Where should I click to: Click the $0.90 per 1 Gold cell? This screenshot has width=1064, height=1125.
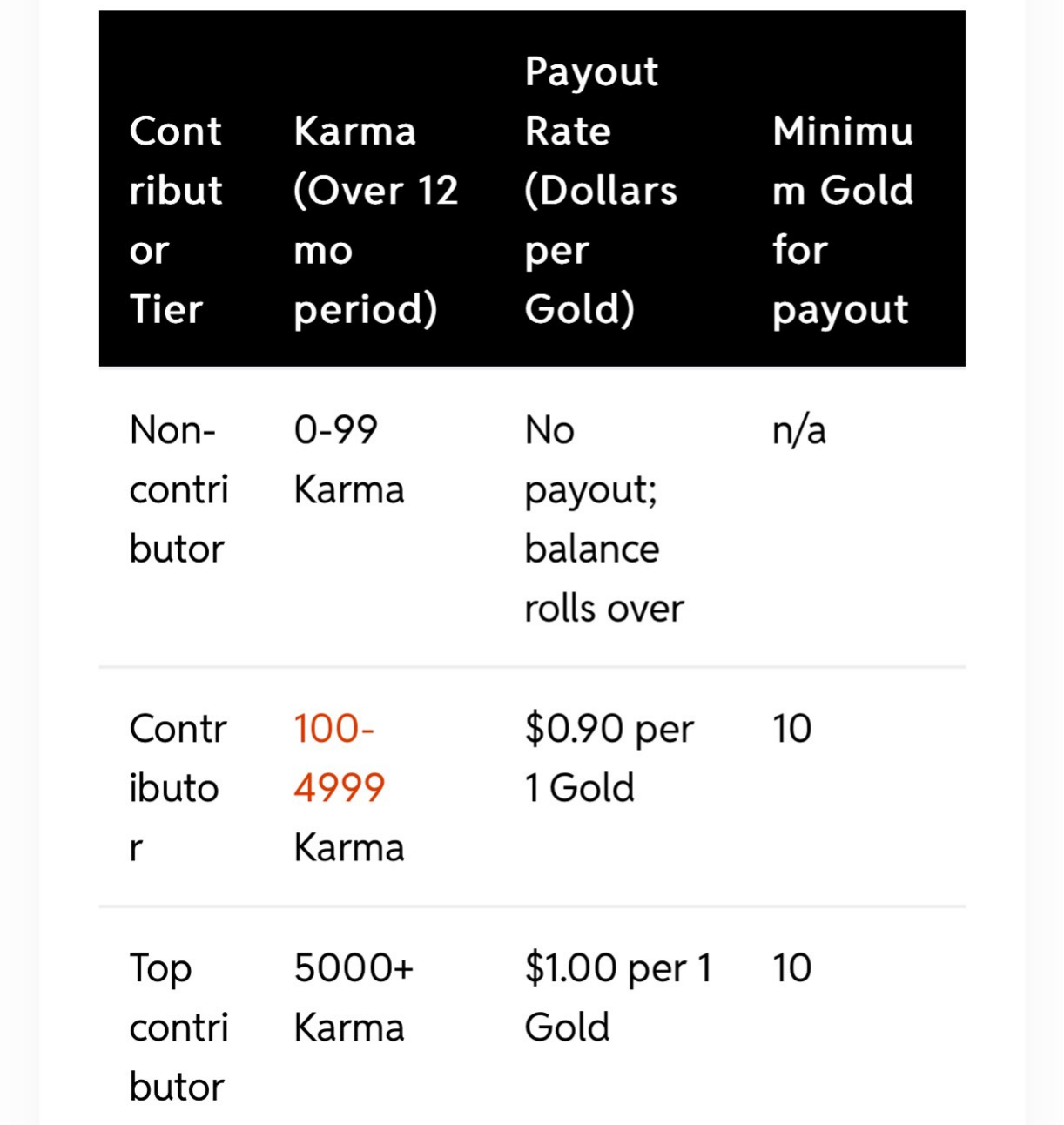point(609,758)
